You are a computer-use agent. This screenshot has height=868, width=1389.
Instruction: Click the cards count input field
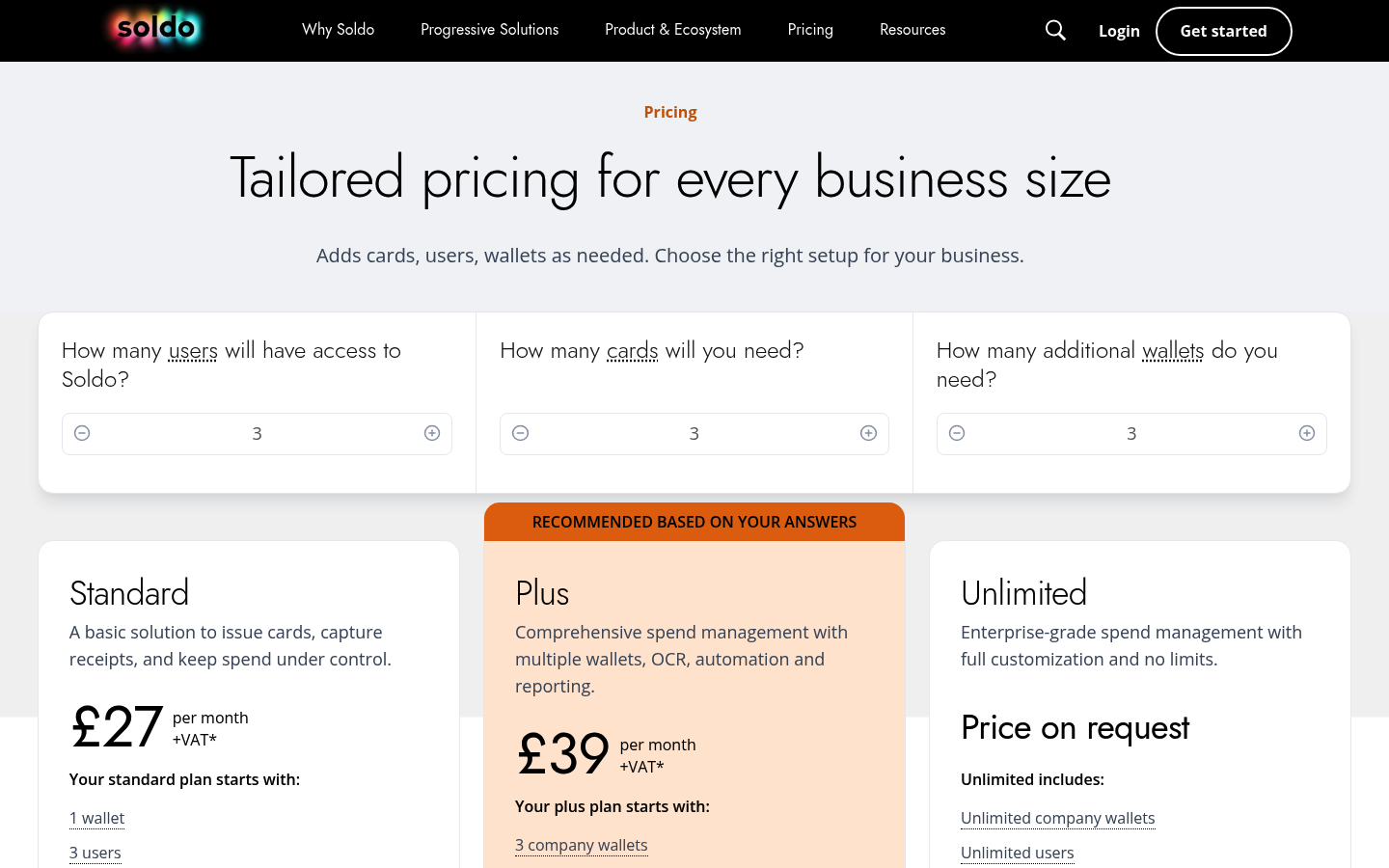[694, 434]
